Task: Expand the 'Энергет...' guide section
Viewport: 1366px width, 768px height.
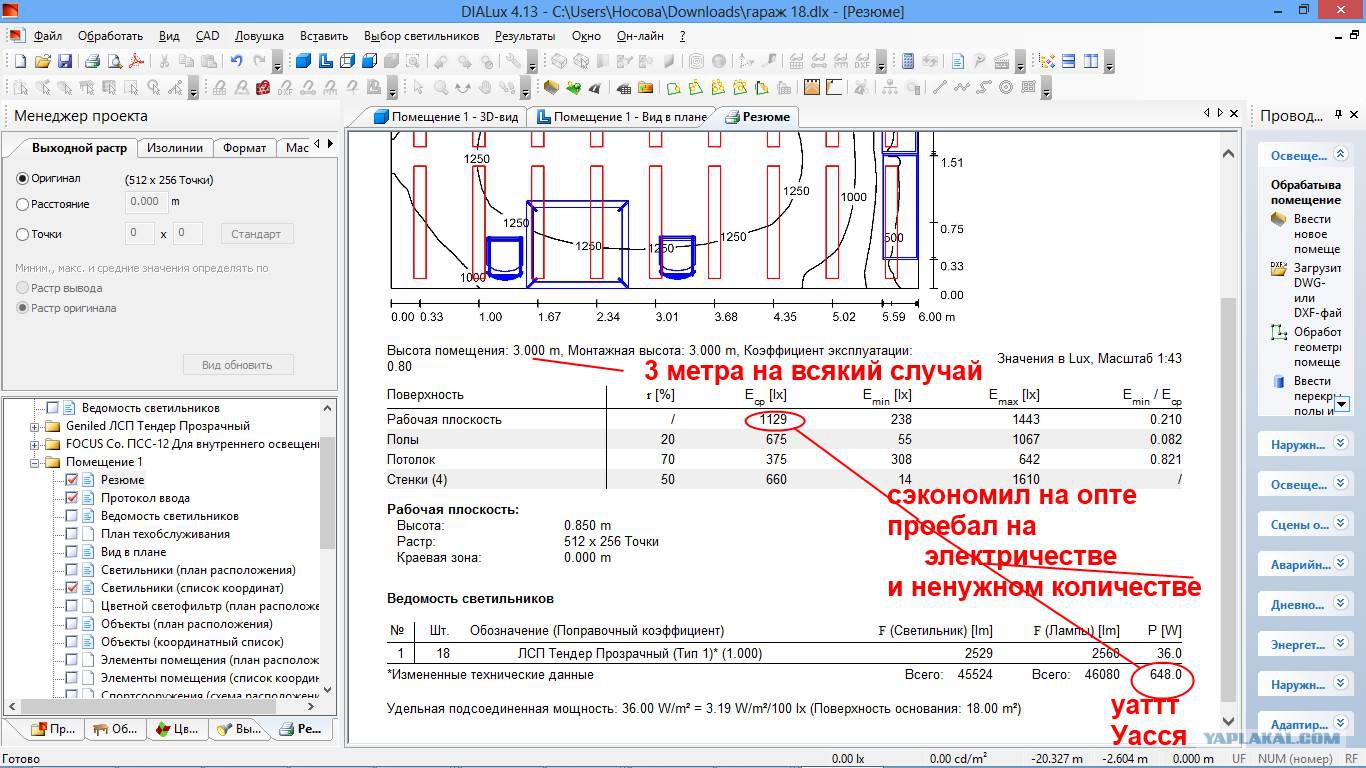Action: tap(1341, 644)
